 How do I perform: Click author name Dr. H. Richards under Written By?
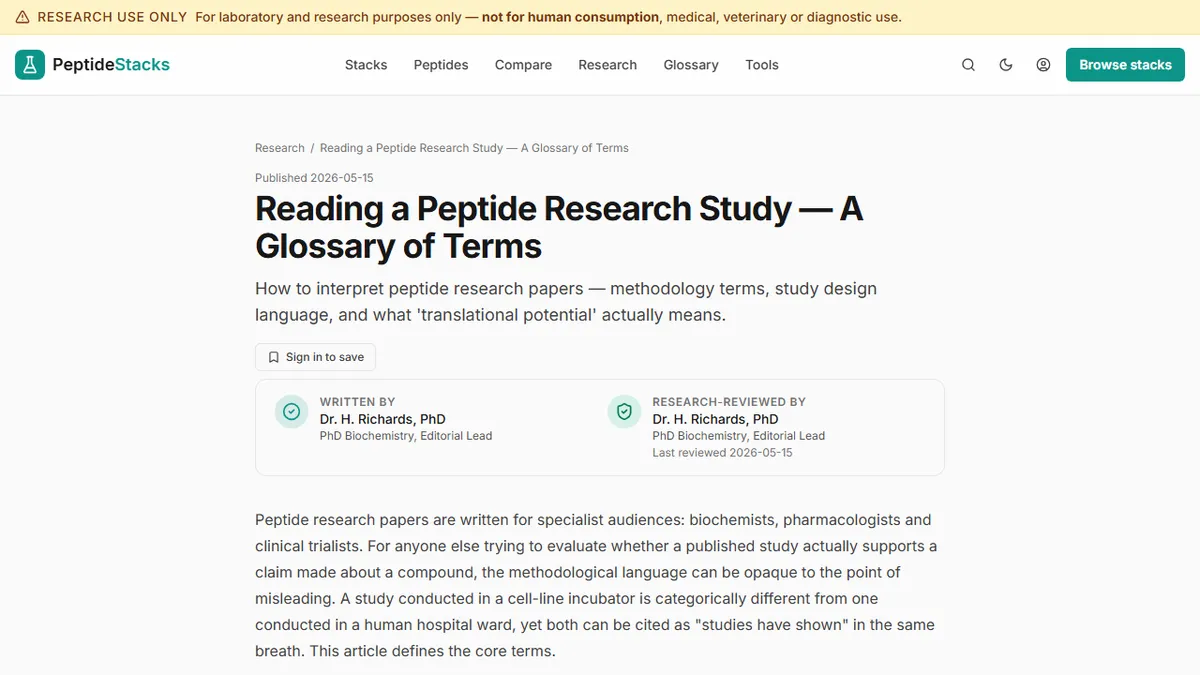[x=382, y=419]
